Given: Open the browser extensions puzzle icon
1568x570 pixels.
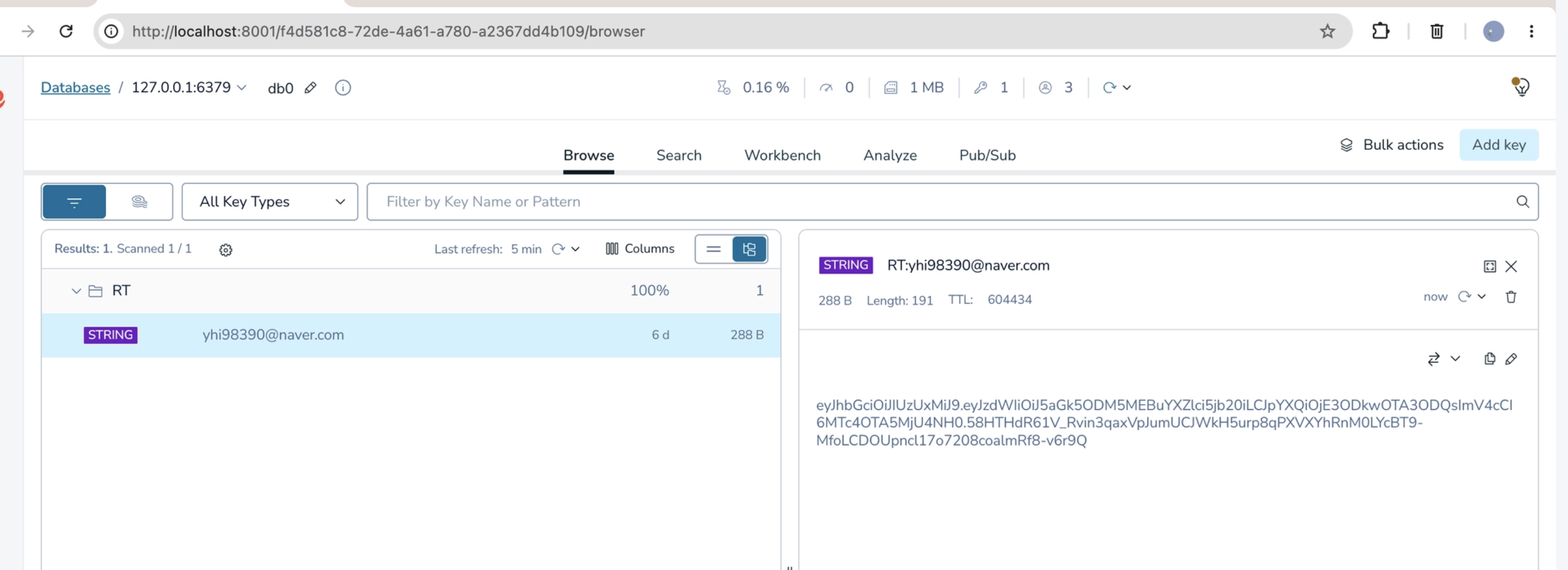Looking at the screenshot, I should pyautogui.click(x=1380, y=31).
